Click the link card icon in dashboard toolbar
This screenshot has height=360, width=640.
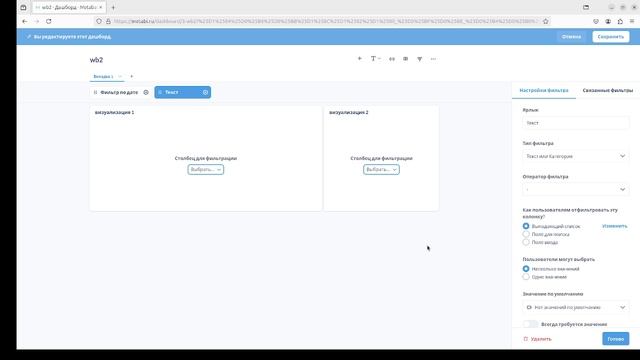coord(392,59)
